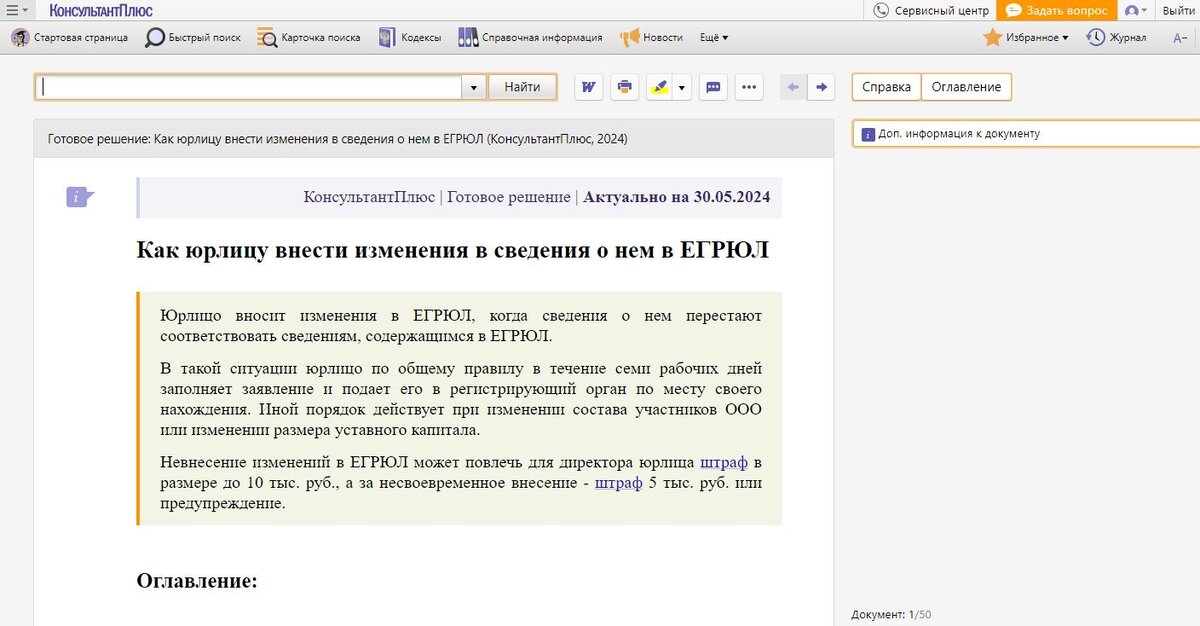1200x626 pixels.
Task: Expand the Ещё menu
Action: click(x=714, y=37)
